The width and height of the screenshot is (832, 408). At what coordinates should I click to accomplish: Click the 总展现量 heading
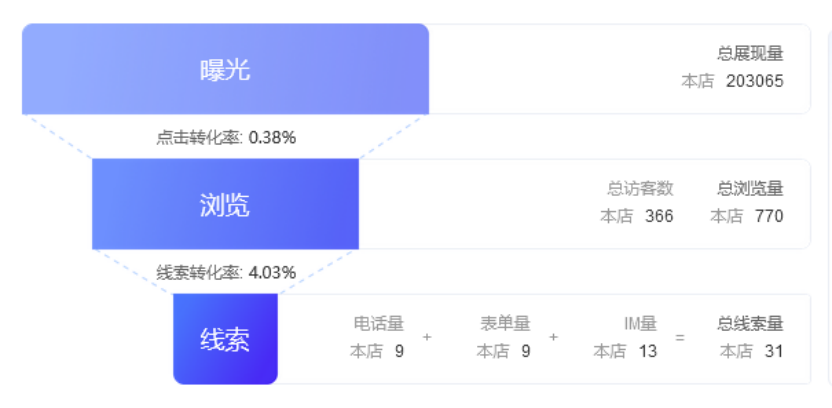[750, 54]
